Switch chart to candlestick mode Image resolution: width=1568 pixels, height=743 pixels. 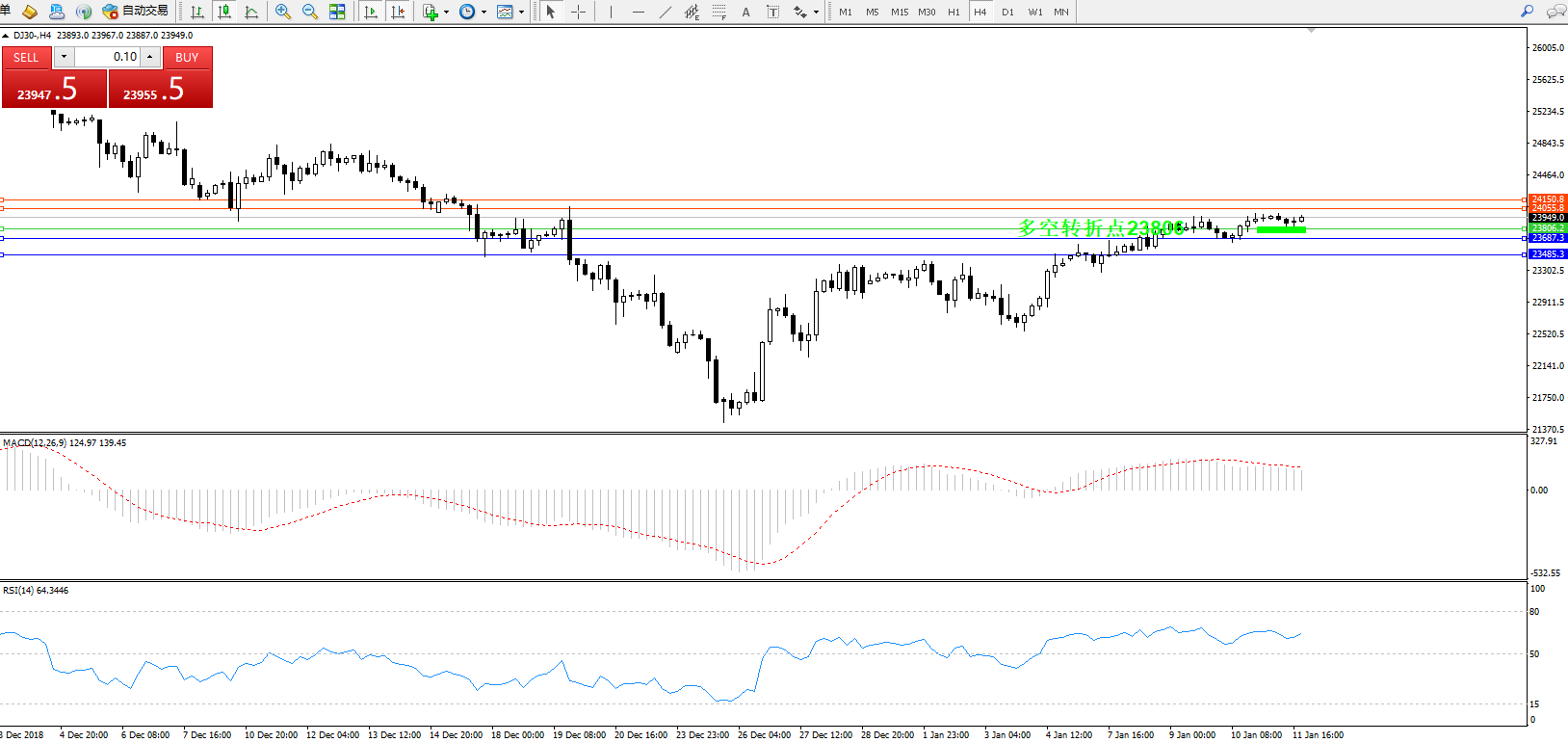(x=224, y=12)
